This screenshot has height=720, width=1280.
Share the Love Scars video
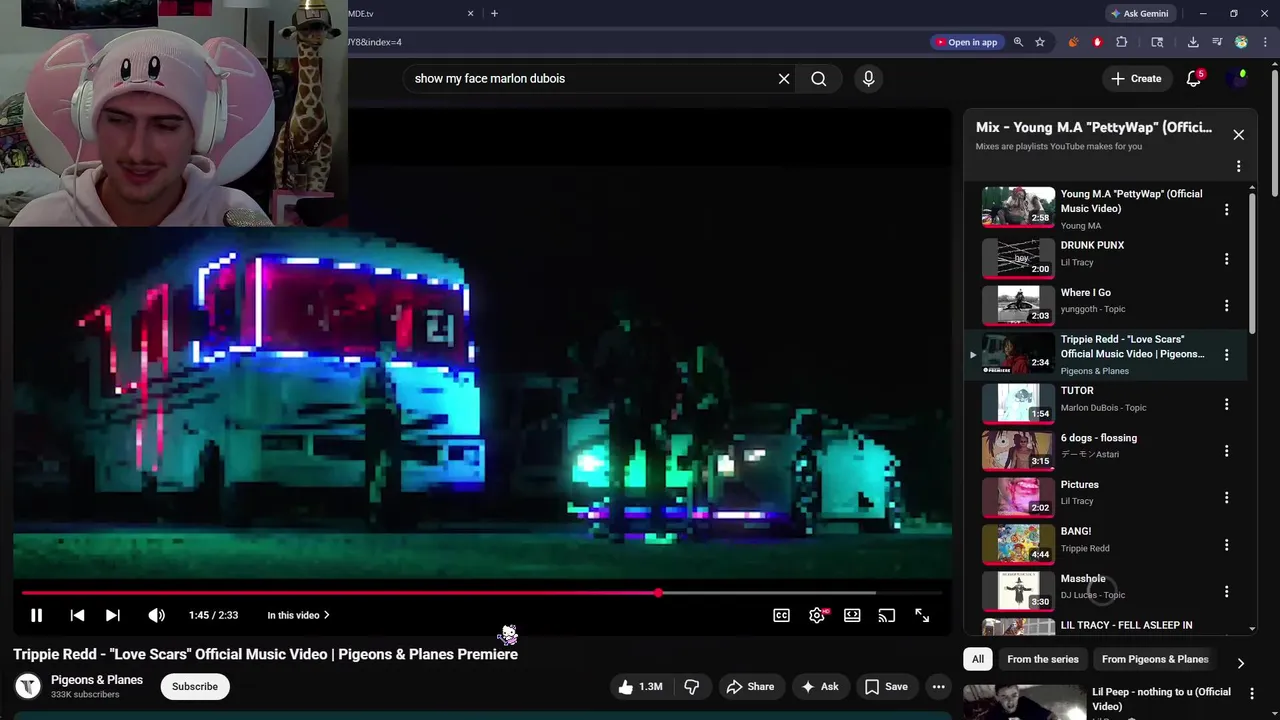[x=750, y=686]
